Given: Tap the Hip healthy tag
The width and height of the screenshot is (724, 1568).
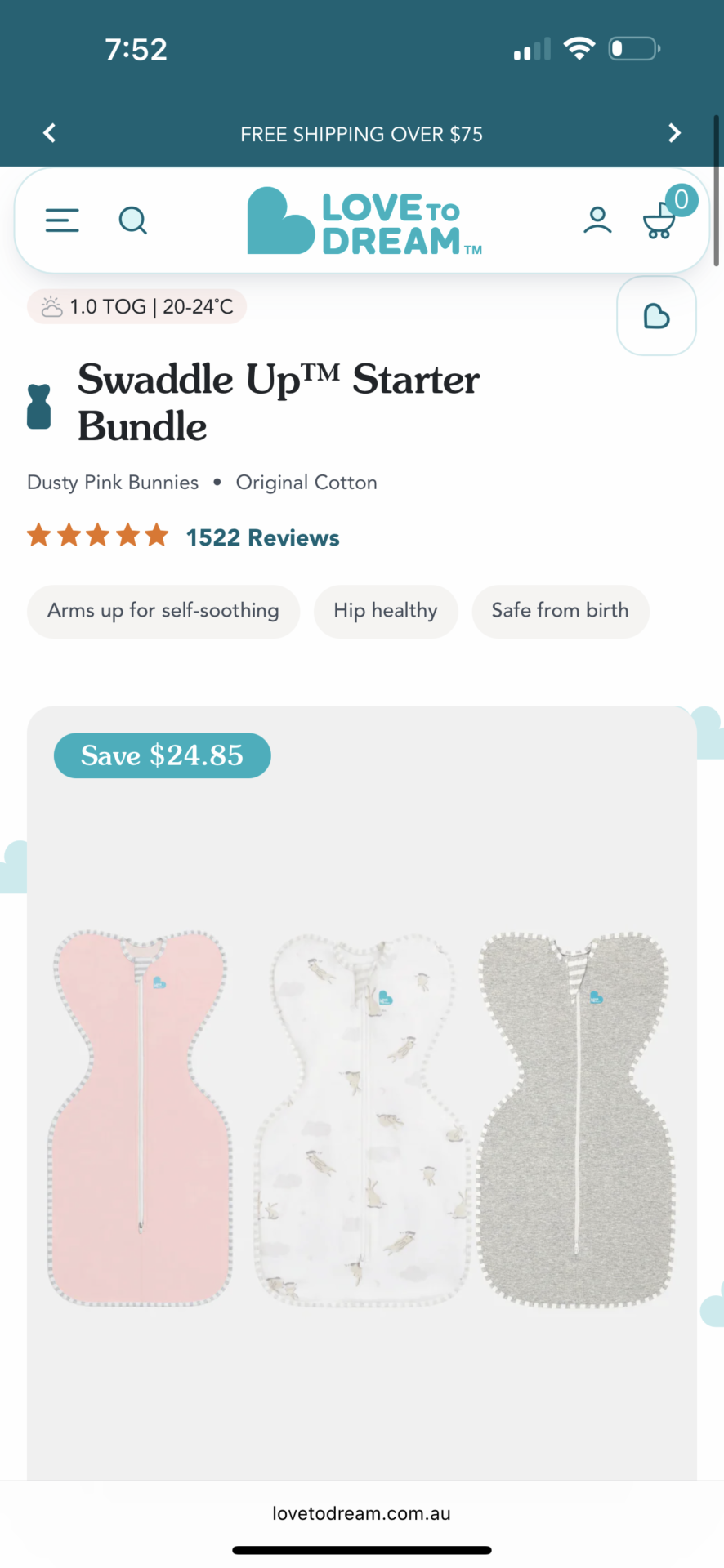Looking at the screenshot, I should [386, 611].
